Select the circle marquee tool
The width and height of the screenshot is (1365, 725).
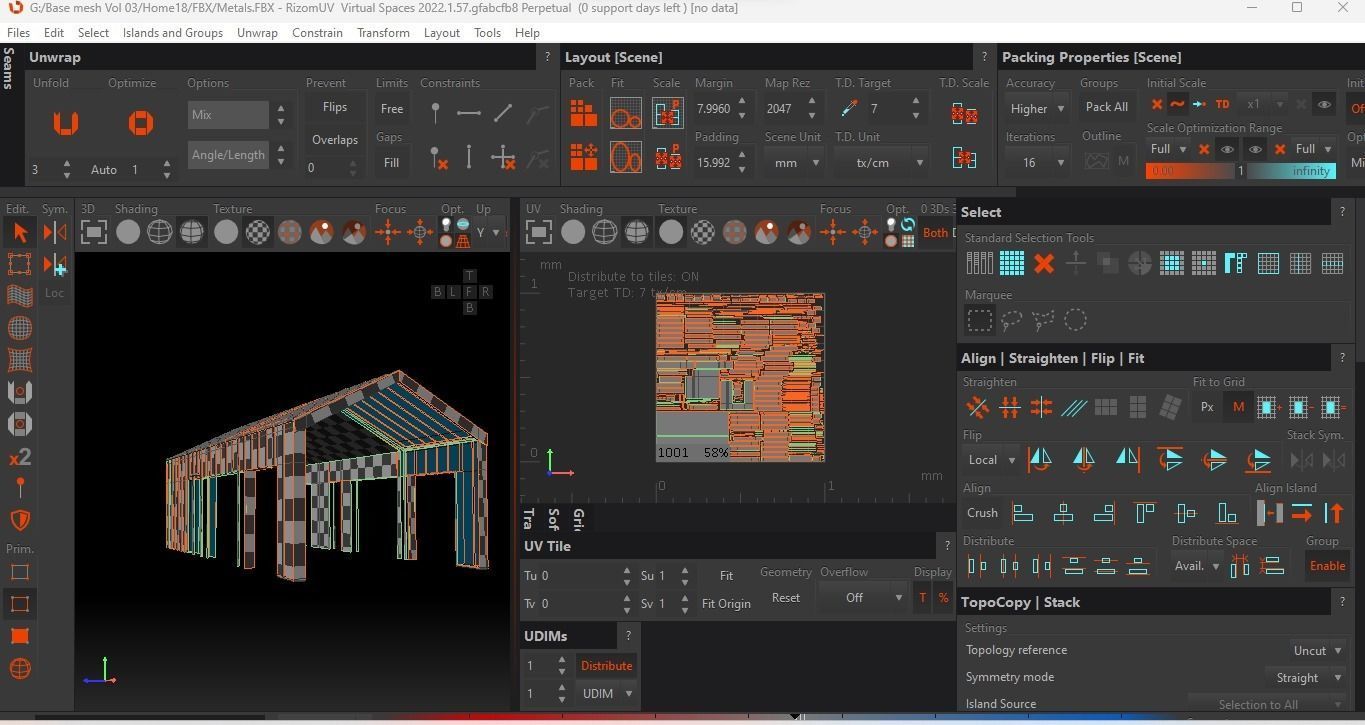click(1075, 320)
